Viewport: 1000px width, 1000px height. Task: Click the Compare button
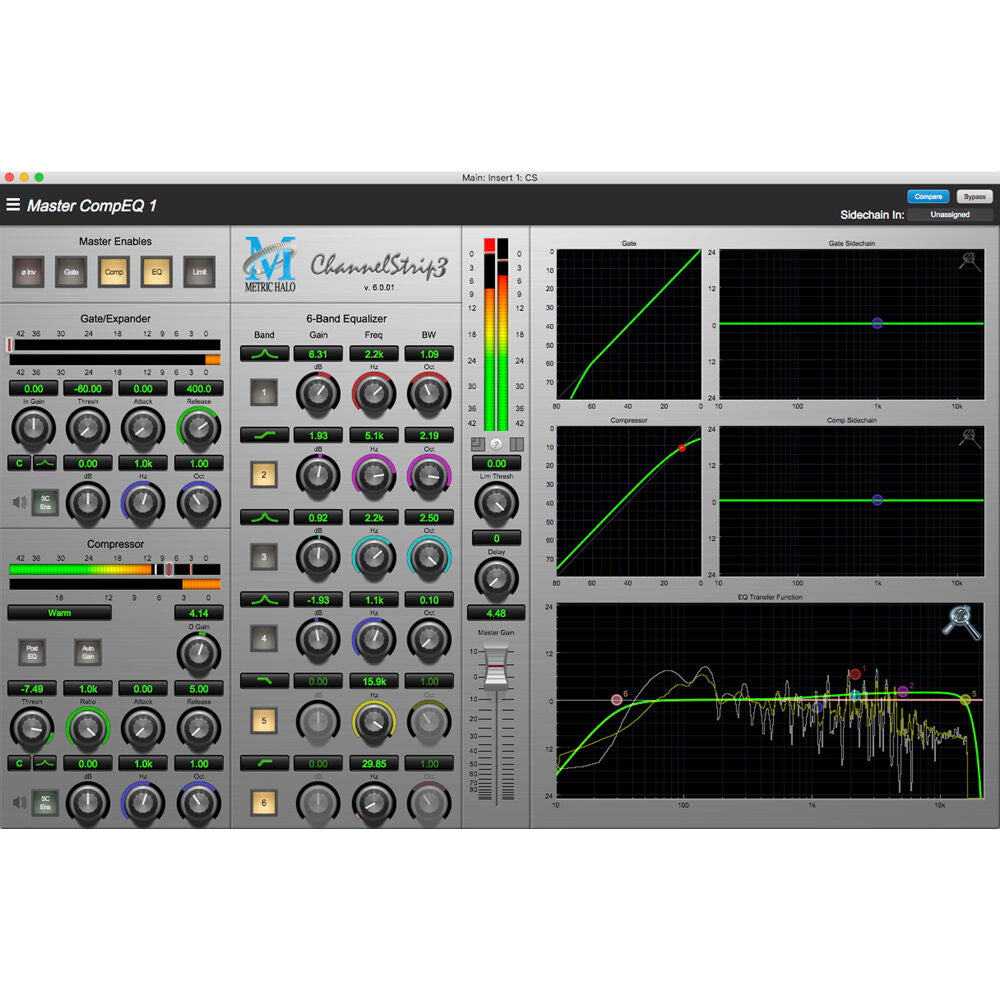928,197
